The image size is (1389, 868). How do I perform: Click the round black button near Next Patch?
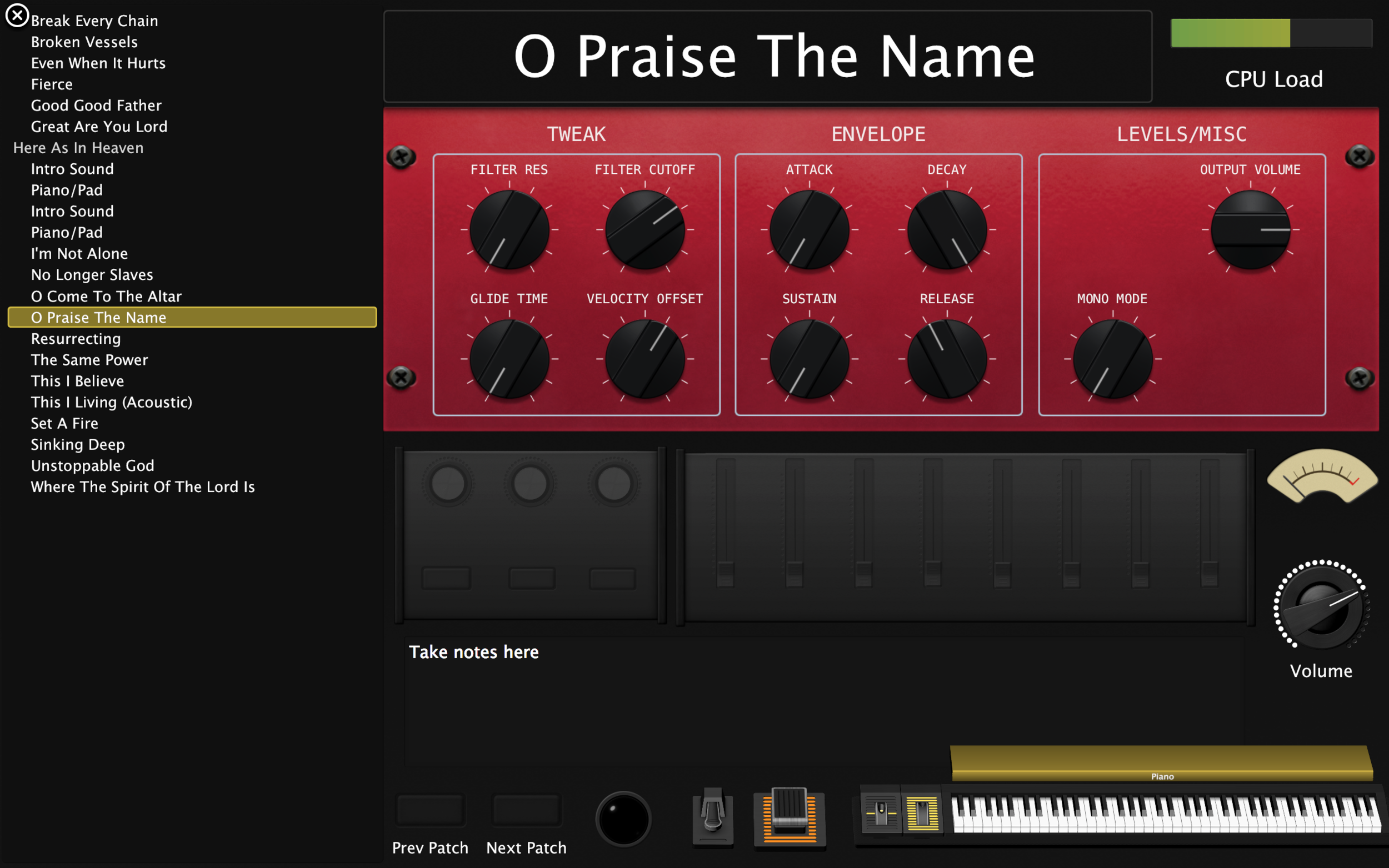point(623,819)
